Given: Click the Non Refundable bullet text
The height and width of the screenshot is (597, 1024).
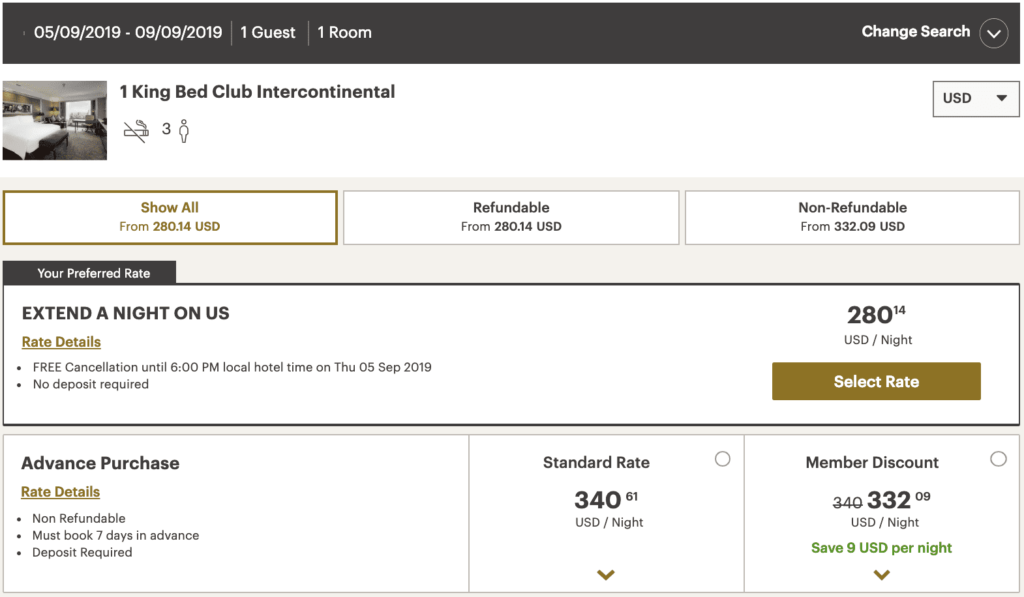Looking at the screenshot, I should pos(79,519).
